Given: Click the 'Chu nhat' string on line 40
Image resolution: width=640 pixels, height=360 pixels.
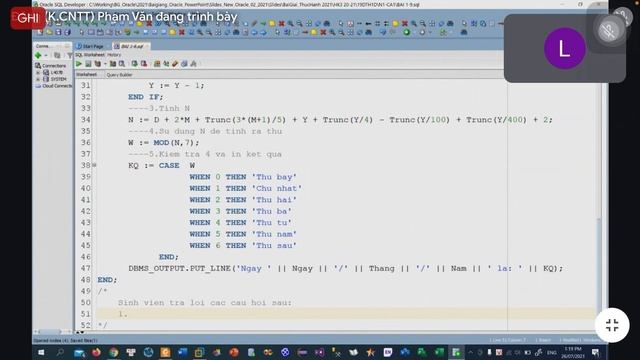Looking at the screenshot, I should [276, 189].
